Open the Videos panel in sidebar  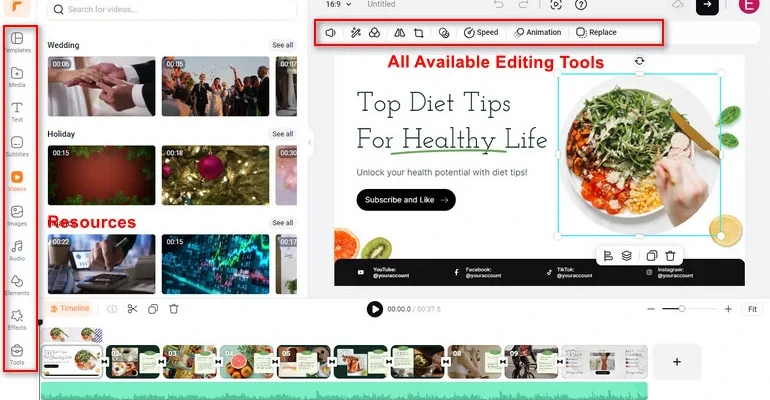(x=17, y=181)
